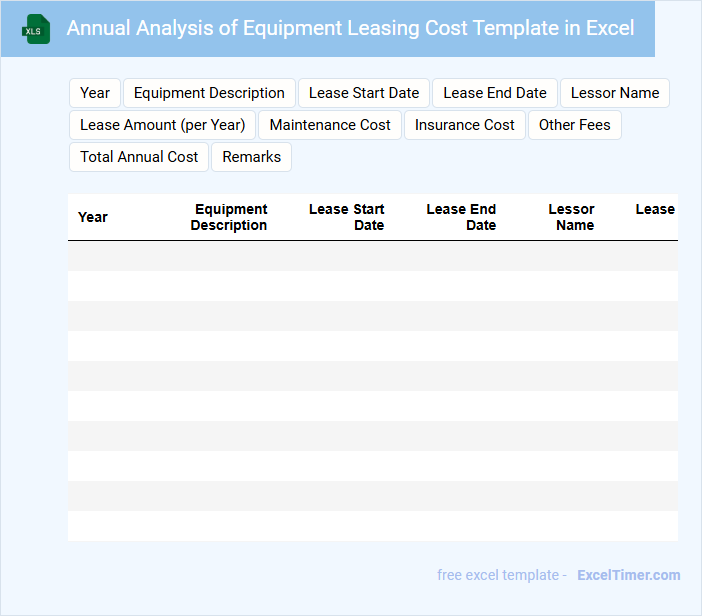Click the Remarks tag
The image size is (702, 616).
tap(252, 157)
